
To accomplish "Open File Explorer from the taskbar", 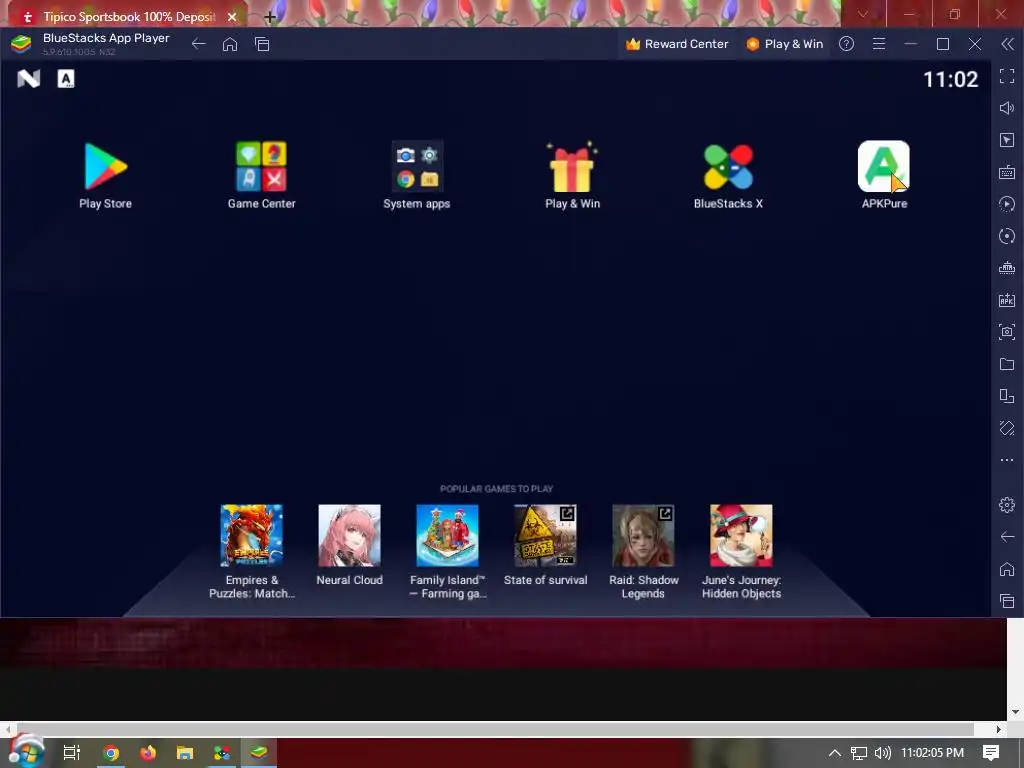I will click(x=185, y=753).
